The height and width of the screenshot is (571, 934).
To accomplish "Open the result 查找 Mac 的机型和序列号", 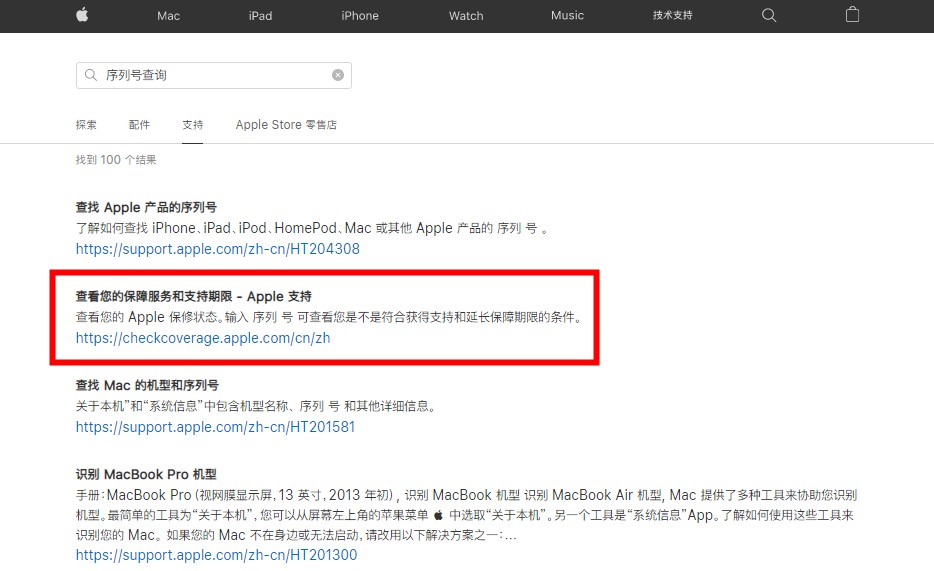I will click(x=147, y=385).
